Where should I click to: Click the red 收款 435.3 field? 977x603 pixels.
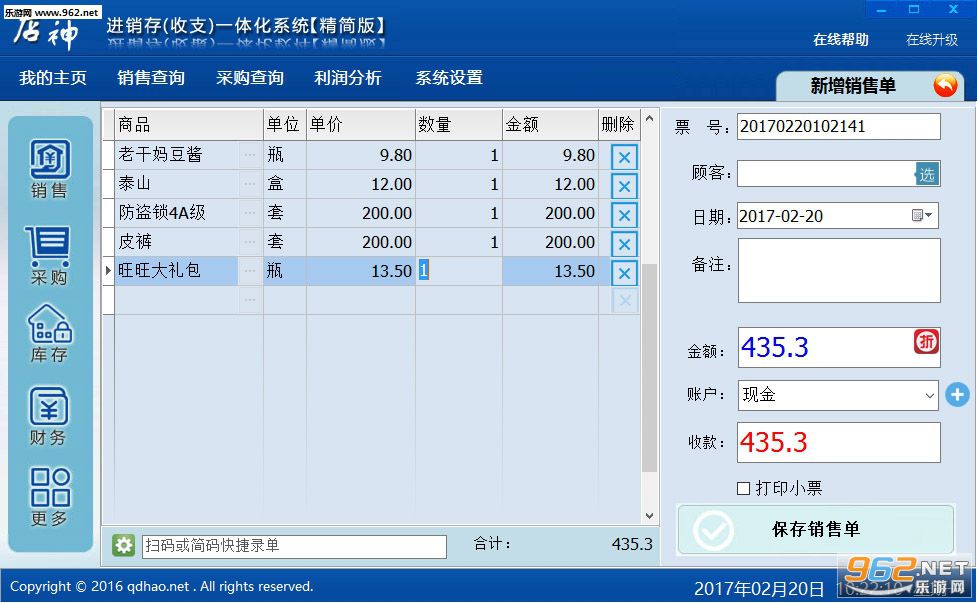pos(839,442)
